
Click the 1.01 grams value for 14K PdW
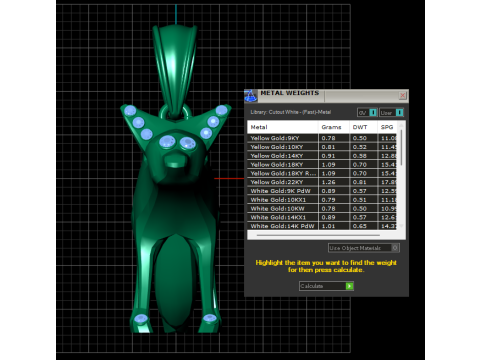(x=328, y=226)
